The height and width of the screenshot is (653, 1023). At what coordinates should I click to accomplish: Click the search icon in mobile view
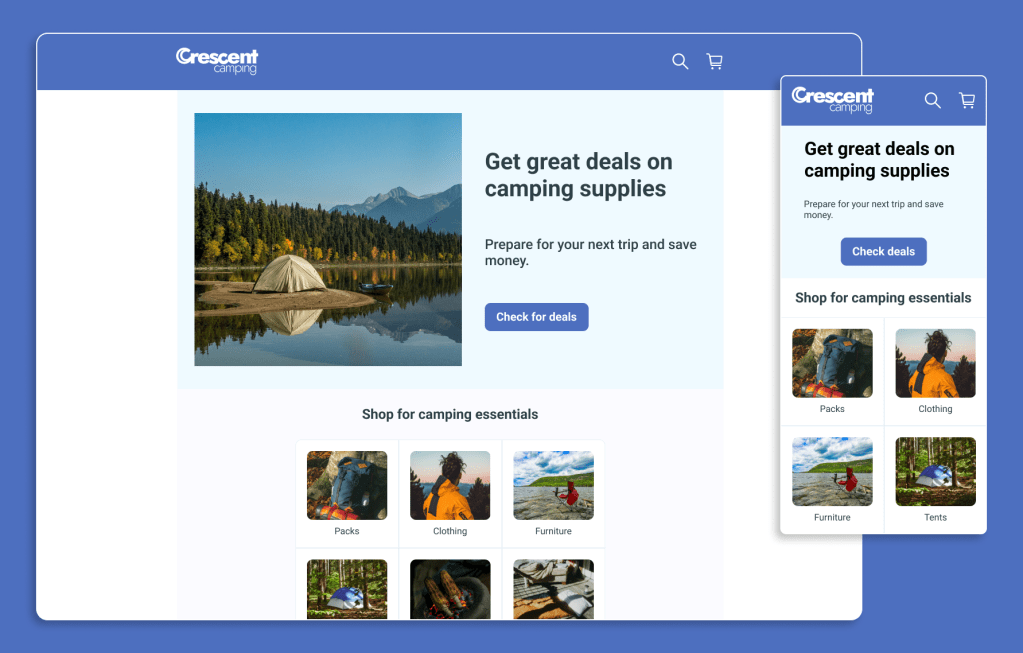click(932, 100)
